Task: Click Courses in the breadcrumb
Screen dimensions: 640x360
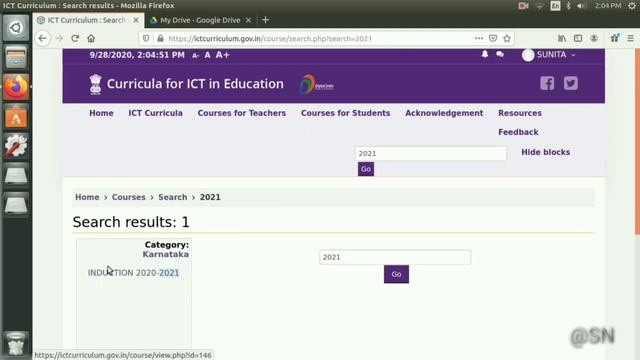Action: pos(129,197)
